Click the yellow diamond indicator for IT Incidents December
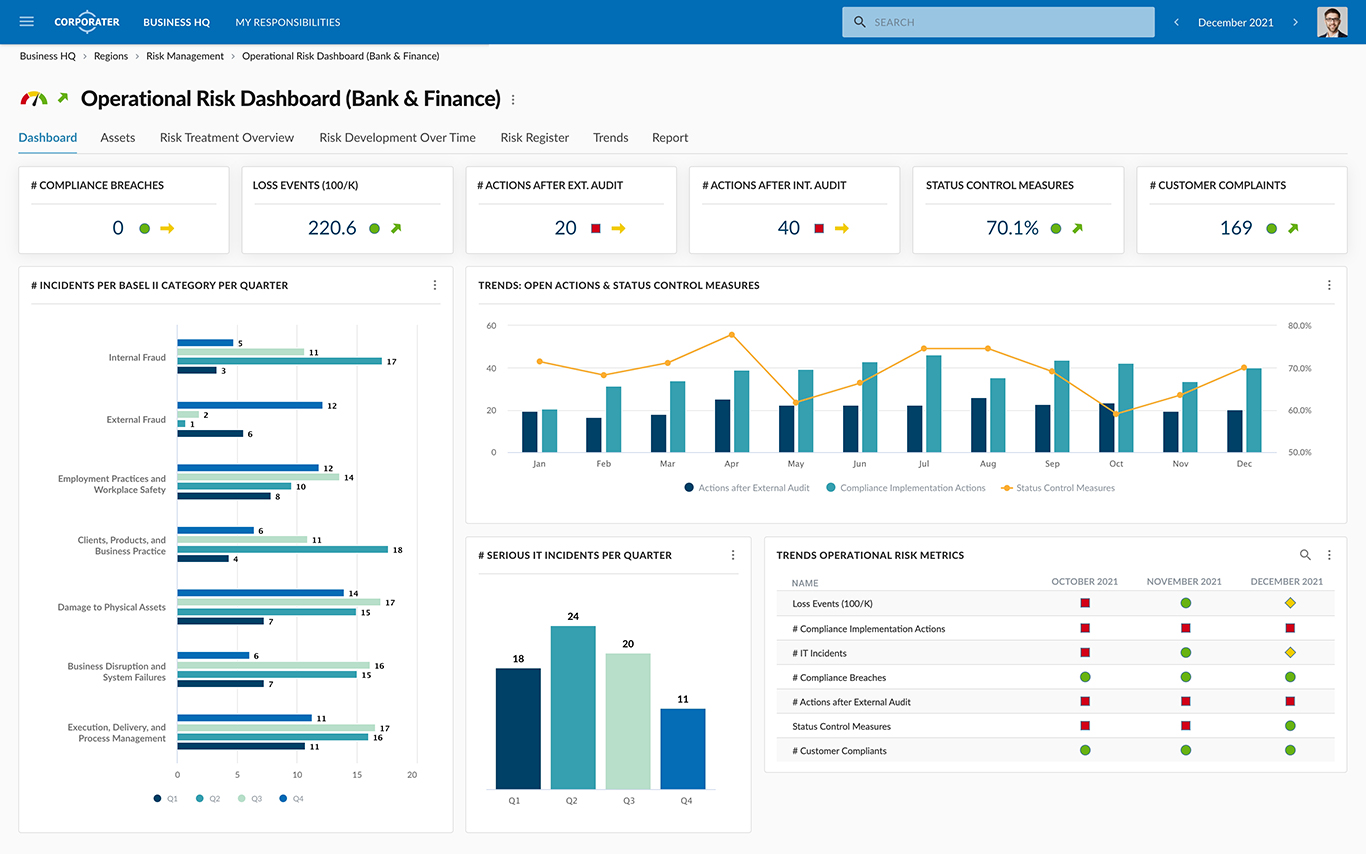1366x854 pixels. [x=1290, y=652]
